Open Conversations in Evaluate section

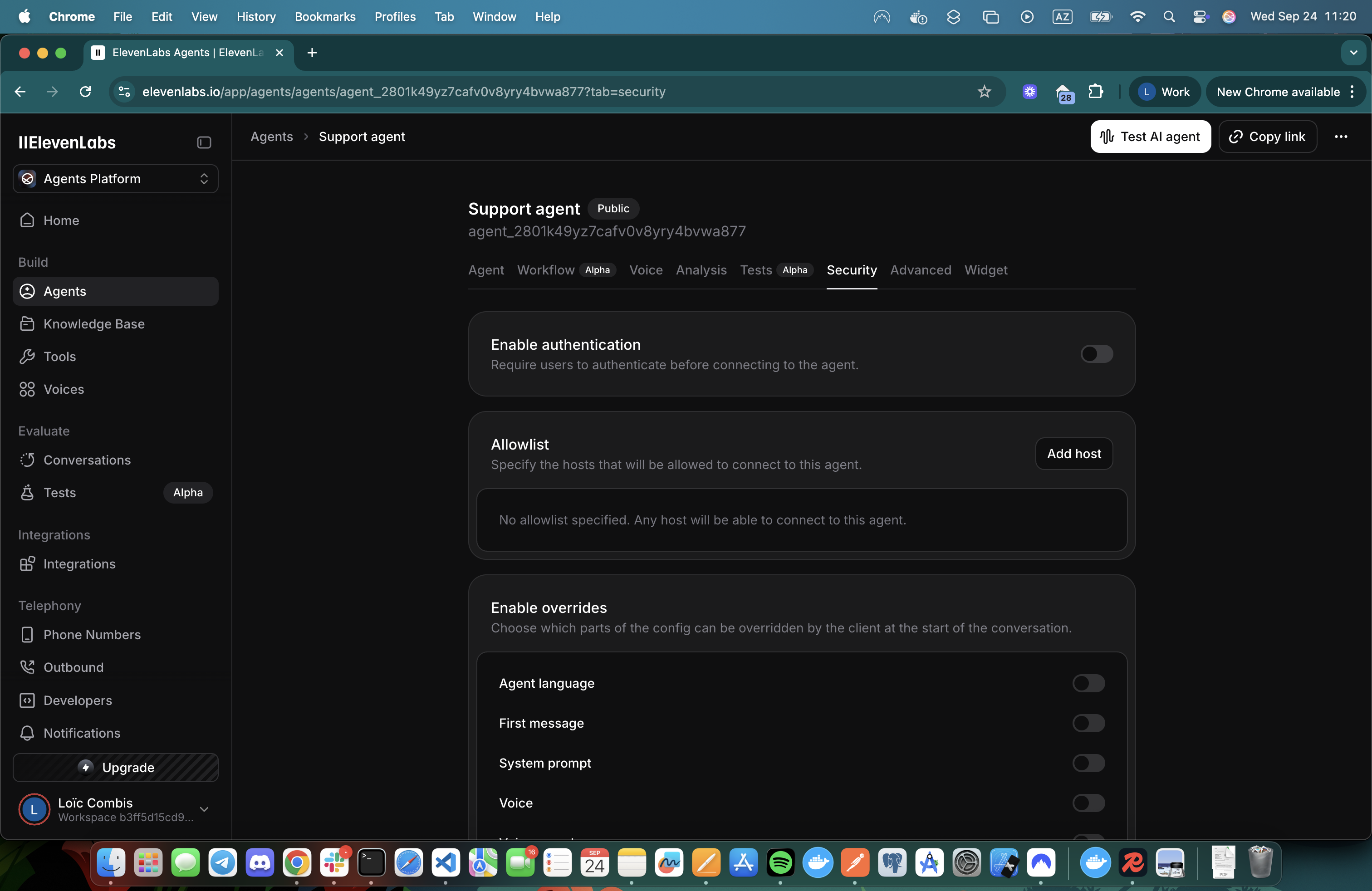(x=87, y=460)
